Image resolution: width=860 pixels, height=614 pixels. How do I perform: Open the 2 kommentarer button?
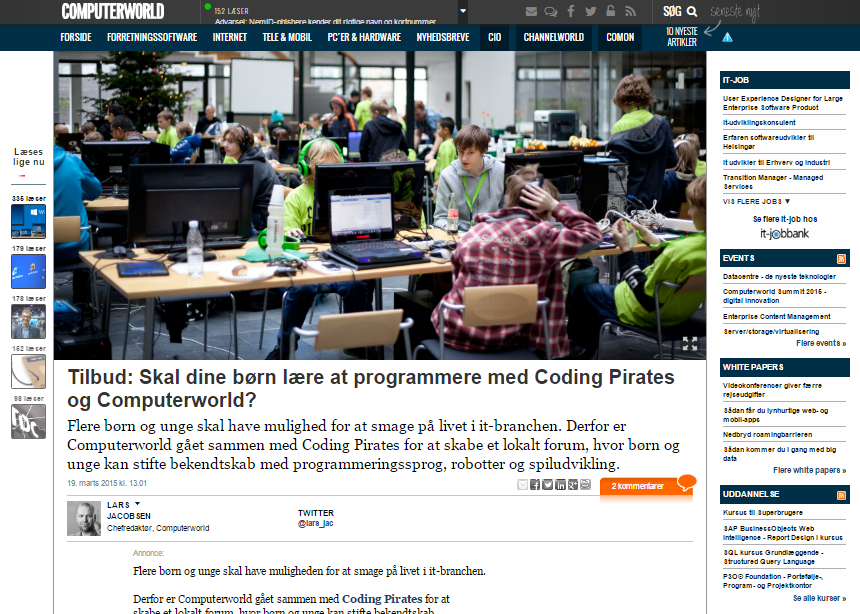coord(646,486)
